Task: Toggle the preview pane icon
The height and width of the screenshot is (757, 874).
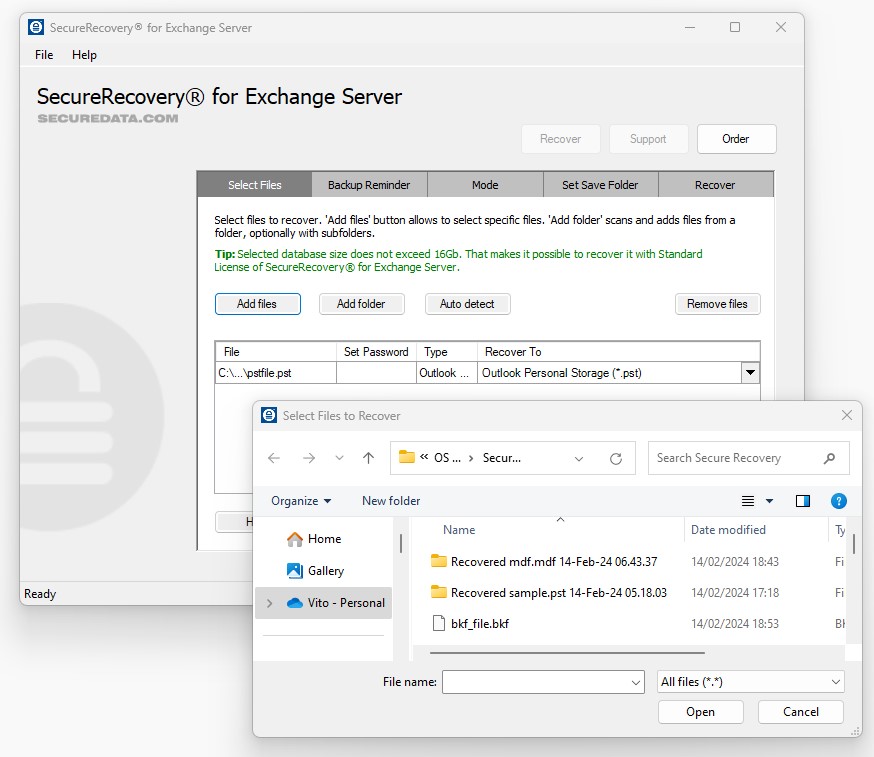Action: [802, 501]
